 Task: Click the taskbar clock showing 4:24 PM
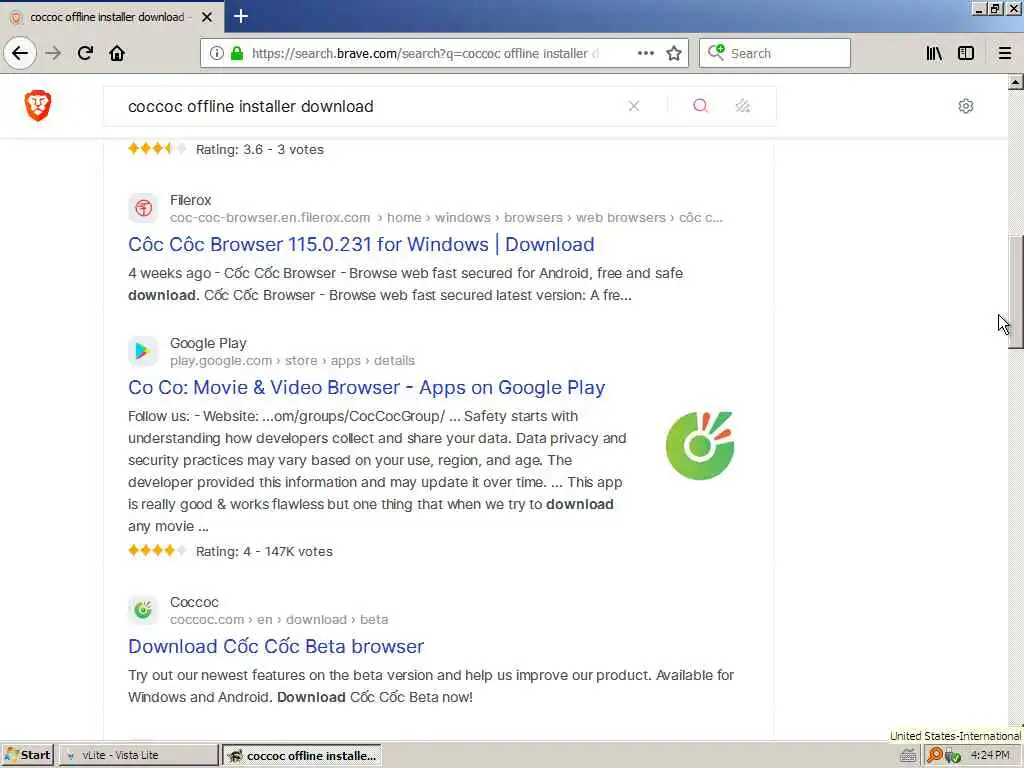pos(990,755)
